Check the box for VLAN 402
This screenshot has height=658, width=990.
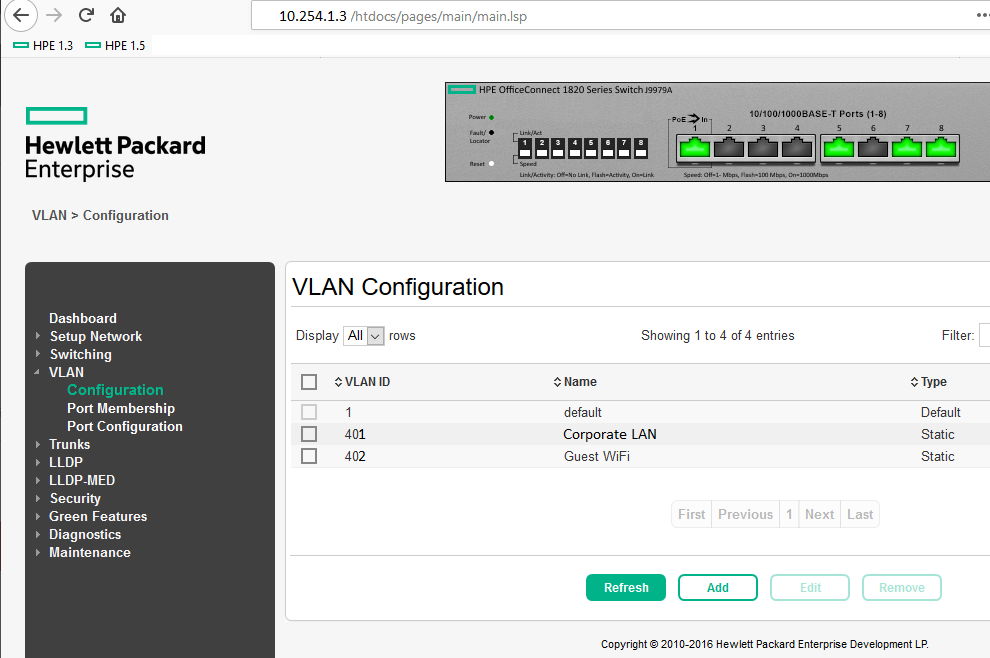click(x=309, y=456)
